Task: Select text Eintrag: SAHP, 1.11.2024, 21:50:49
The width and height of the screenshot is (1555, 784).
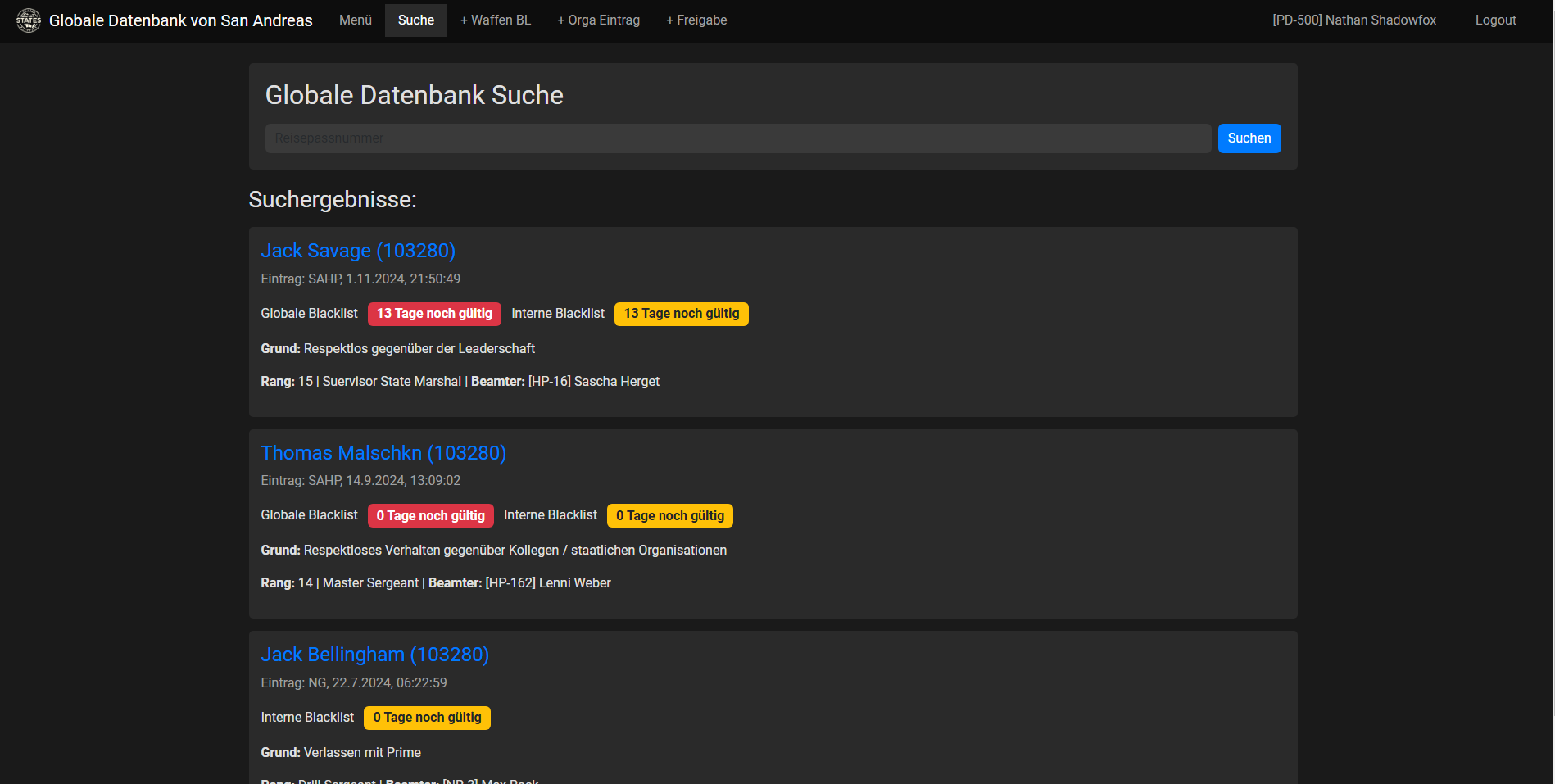Action: (x=360, y=279)
